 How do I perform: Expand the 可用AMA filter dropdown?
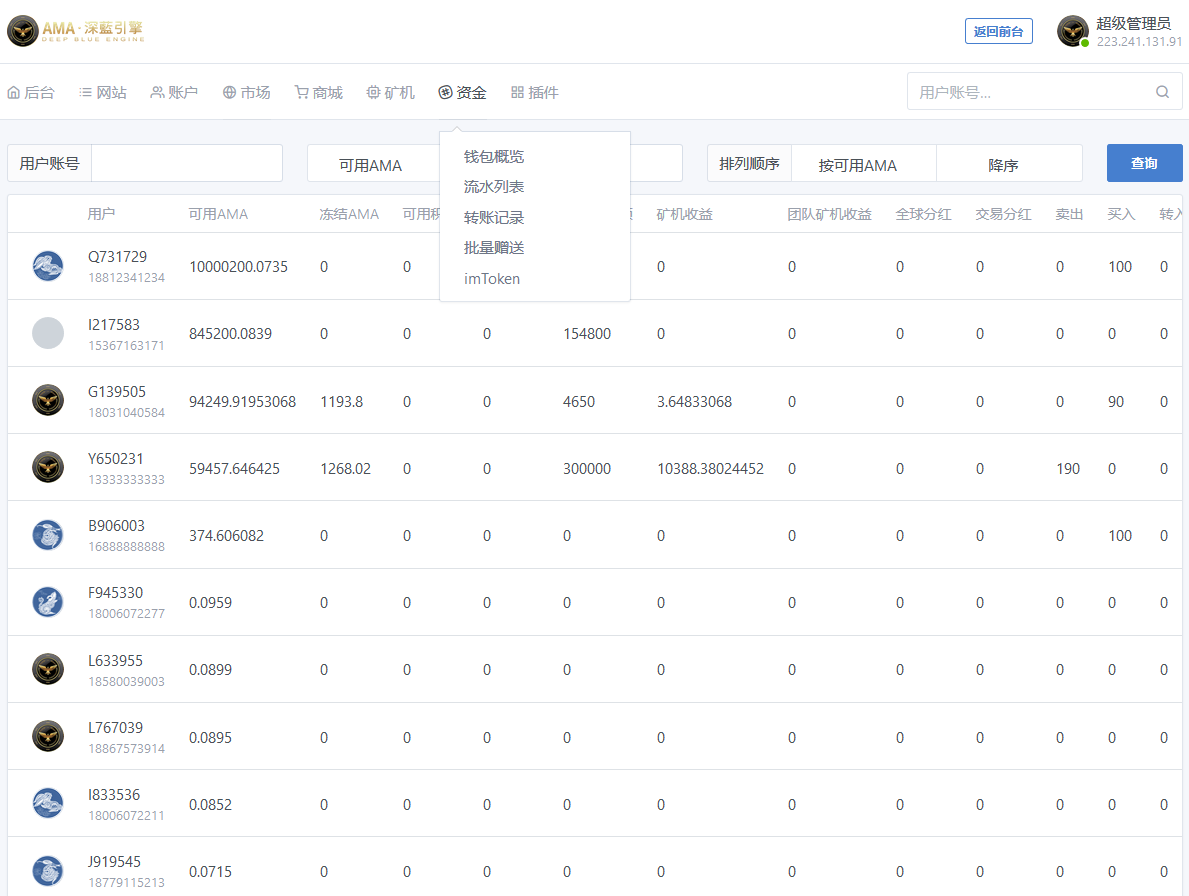(x=373, y=164)
